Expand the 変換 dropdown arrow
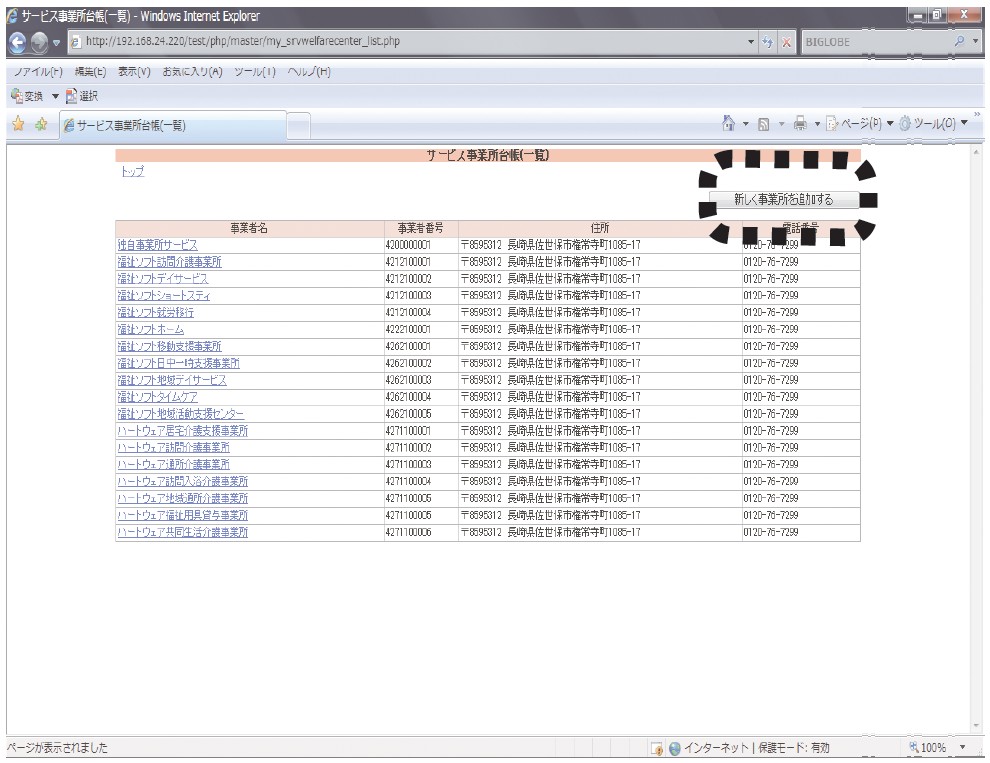The width and height of the screenshot is (990, 763). tap(55, 96)
